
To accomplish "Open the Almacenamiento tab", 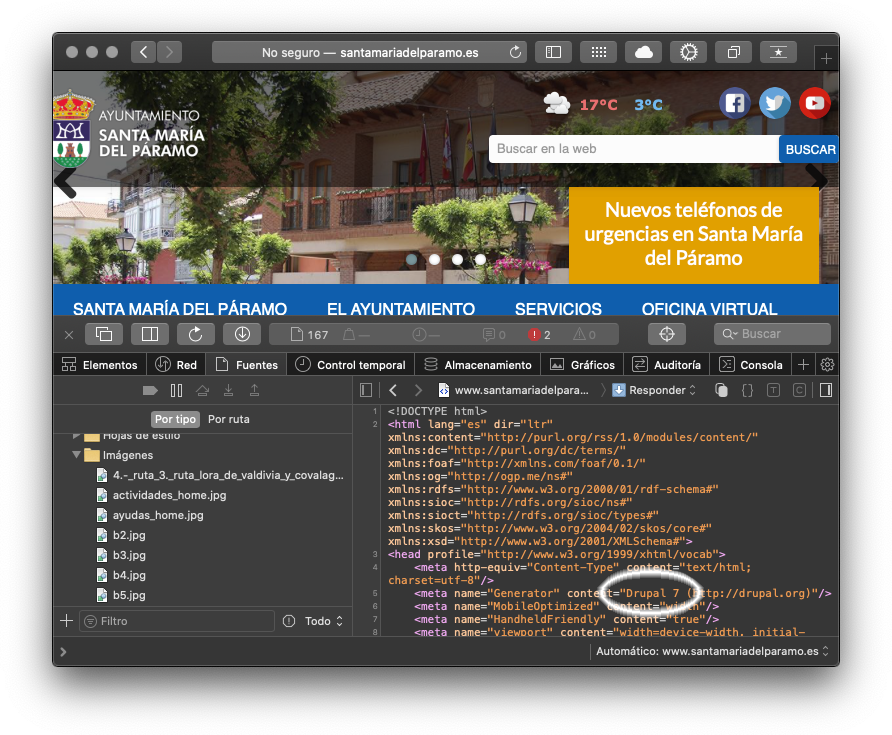I will pos(478,365).
